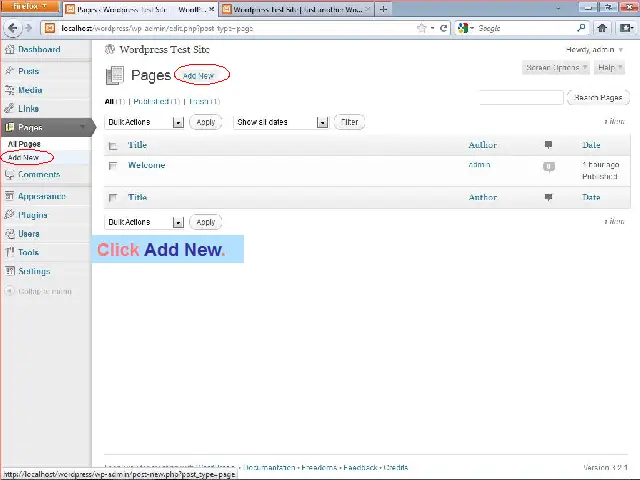The height and width of the screenshot is (480, 640).
Task: Click the Users icon in sidebar
Action: tap(9, 233)
